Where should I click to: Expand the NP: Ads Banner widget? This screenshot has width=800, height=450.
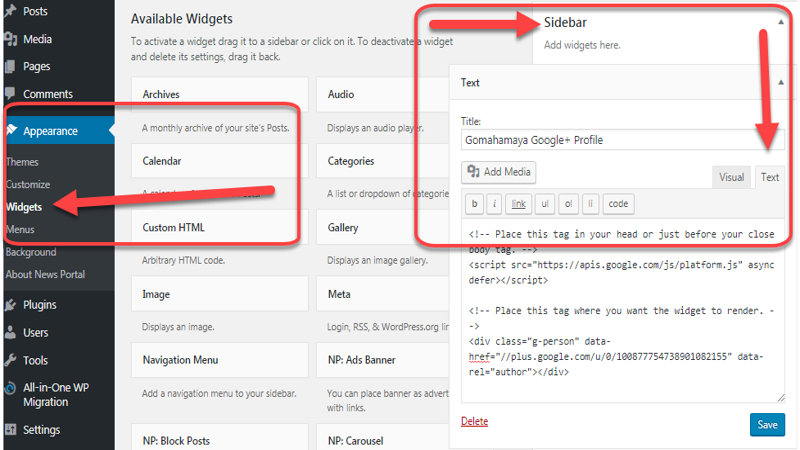383,360
